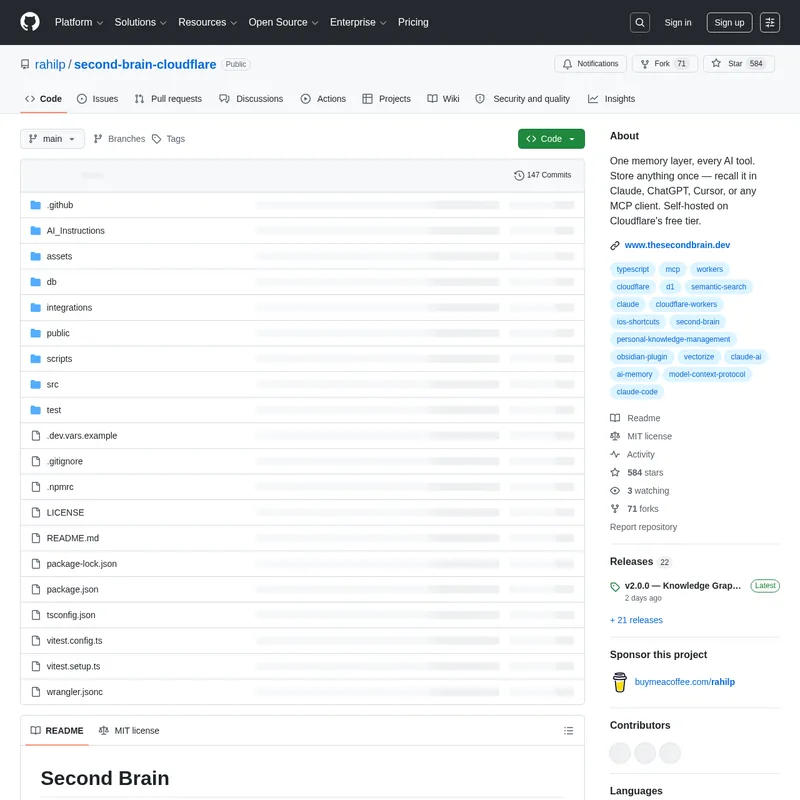
Task: Click the model-context-protocol topic tag
Action: tap(707, 374)
